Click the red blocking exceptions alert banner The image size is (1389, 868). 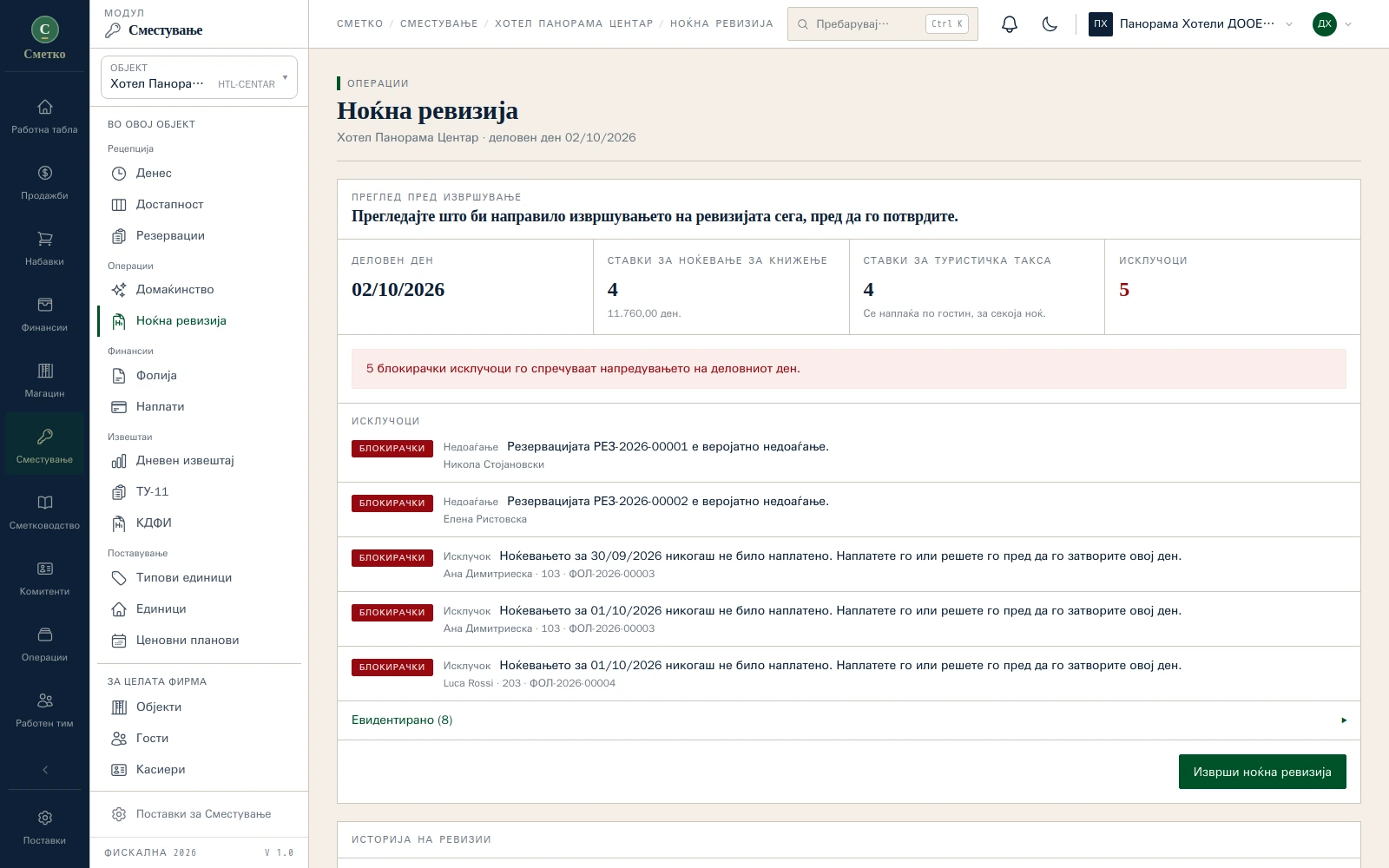(x=849, y=369)
